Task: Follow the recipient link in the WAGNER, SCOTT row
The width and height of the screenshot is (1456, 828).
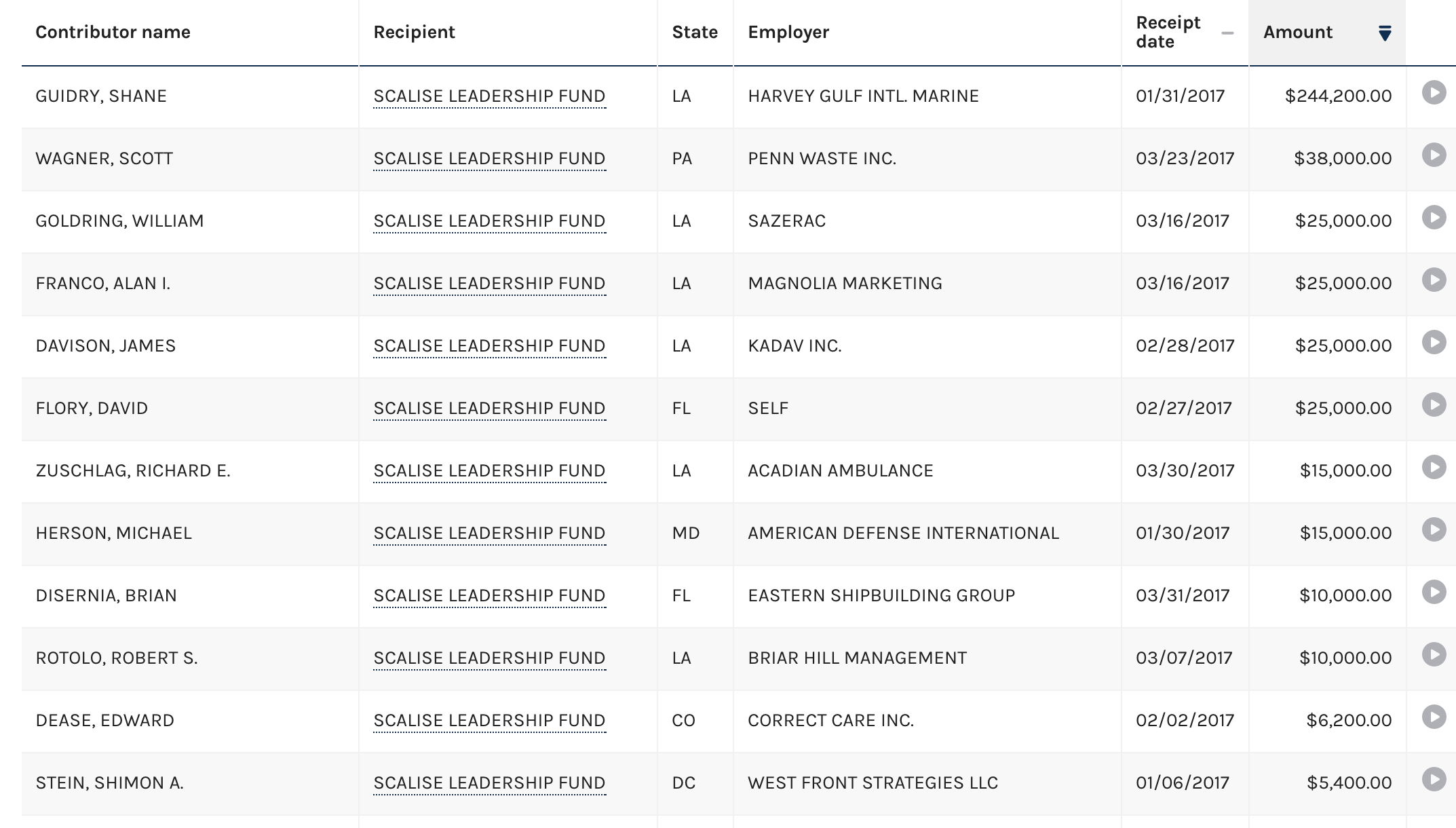Action: pyautogui.click(x=489, y=159)
